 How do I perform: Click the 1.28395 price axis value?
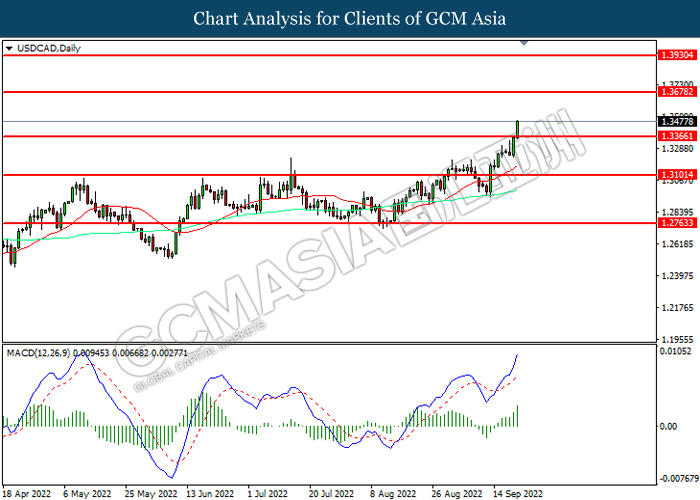(678, 212)
